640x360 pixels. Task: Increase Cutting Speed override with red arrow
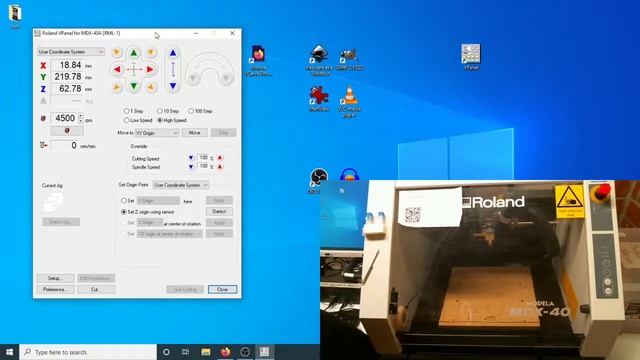(x=220, y=158)
